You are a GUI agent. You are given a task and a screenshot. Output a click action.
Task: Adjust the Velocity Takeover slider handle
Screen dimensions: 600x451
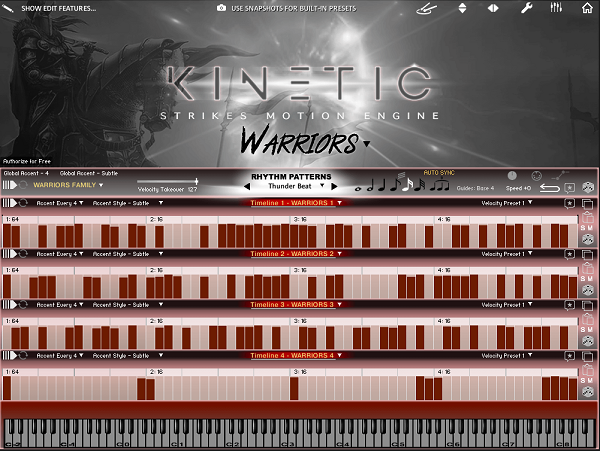click(196, 181)
